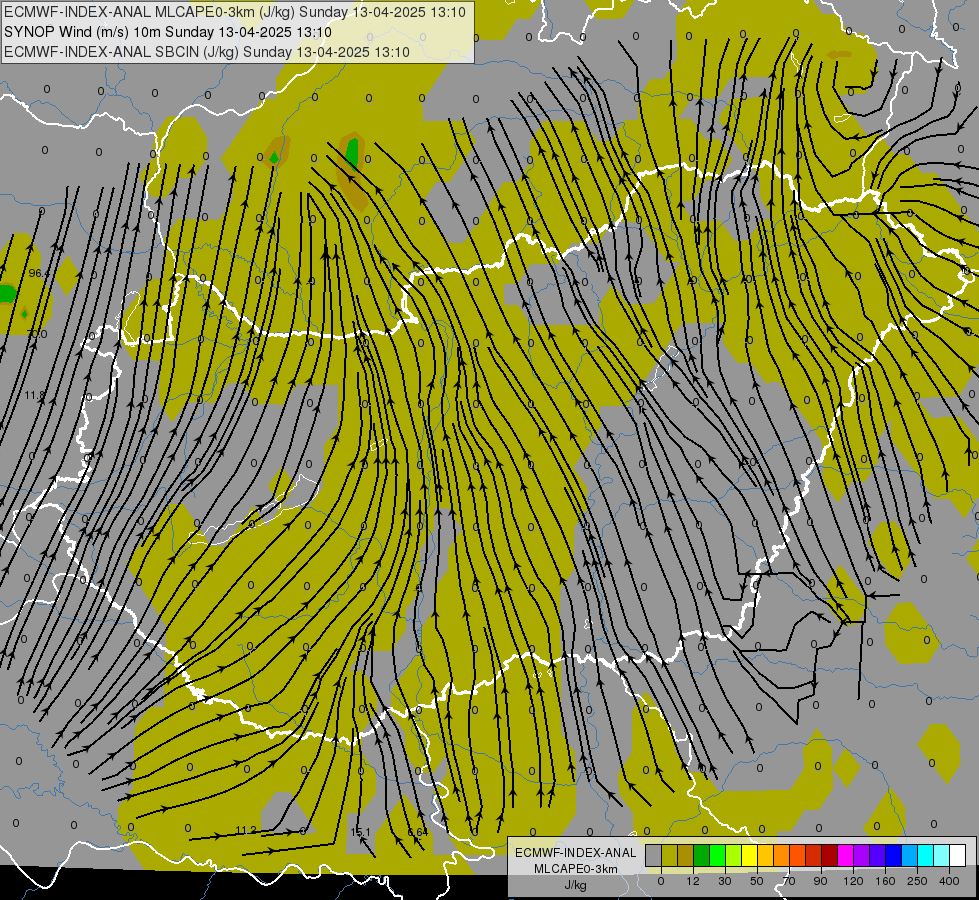Click the MLCAPE0-3km header line

click(x=235, y=12)
